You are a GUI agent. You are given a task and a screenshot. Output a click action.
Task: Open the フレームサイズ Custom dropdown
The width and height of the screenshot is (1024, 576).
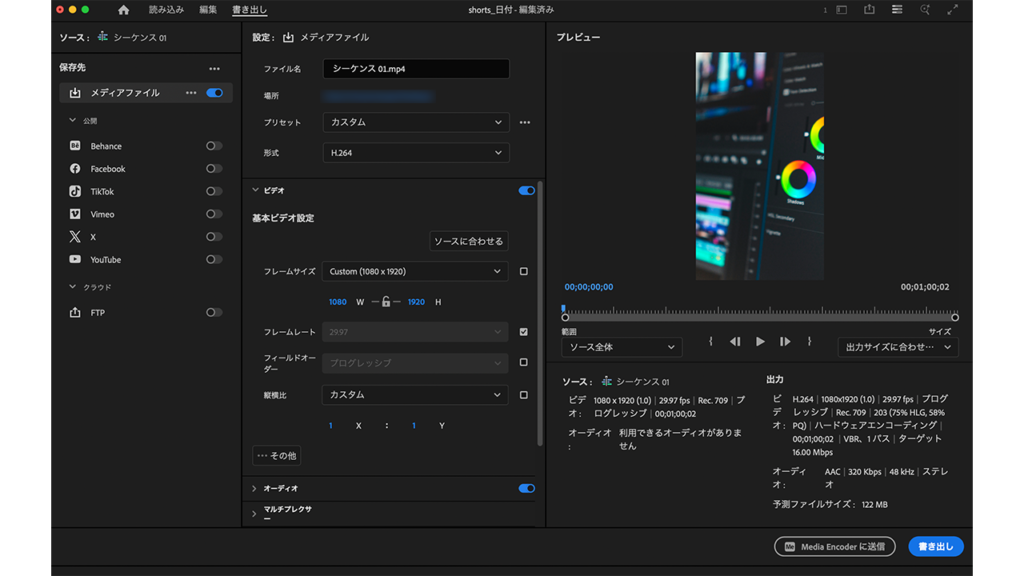pos(415,272)
